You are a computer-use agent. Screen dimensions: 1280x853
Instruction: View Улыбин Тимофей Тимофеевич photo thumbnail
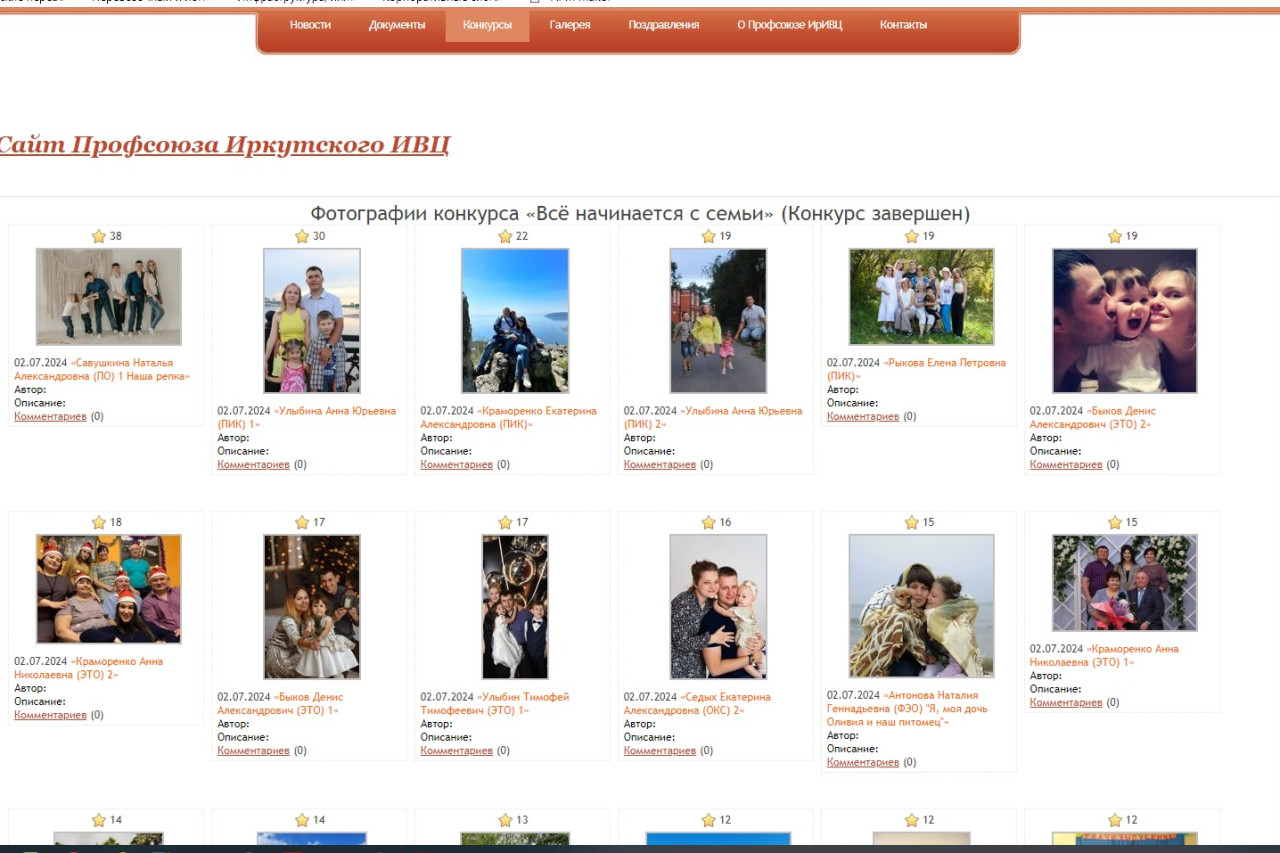tap(515, 607)
